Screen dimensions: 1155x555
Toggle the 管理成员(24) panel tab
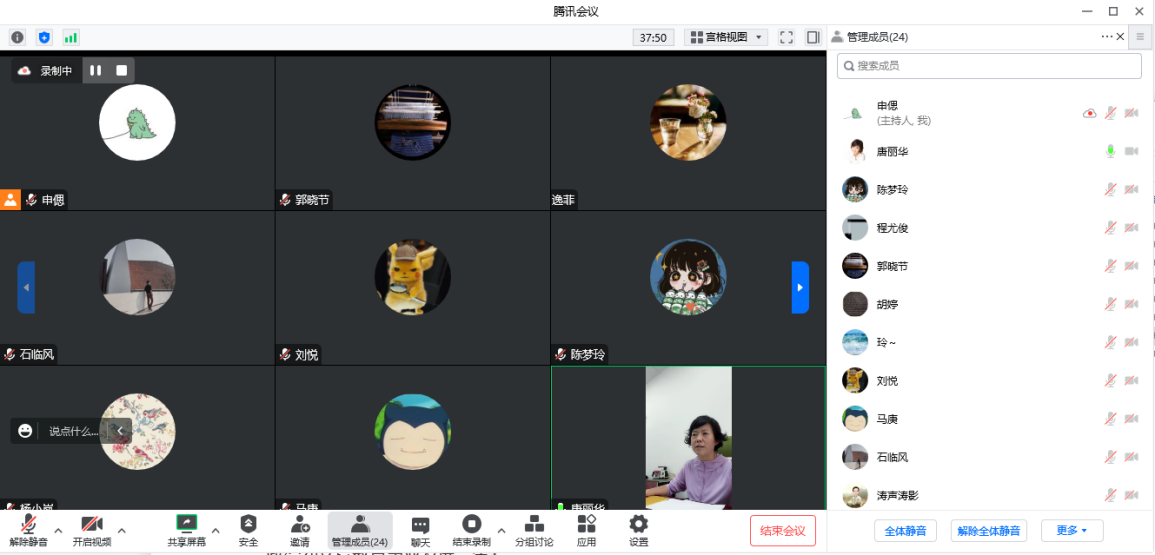tap(359, 529)
